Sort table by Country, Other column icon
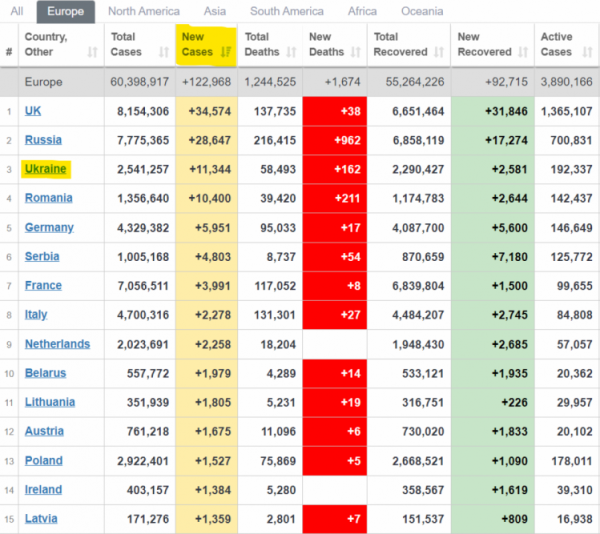Viewport: 600px width, 534px height. pyautogui.click(x=92, y=52)
